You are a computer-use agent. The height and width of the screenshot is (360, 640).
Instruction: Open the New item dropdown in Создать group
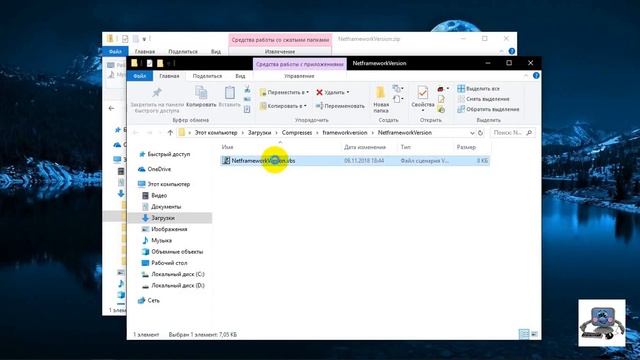[x=398, y=89]
